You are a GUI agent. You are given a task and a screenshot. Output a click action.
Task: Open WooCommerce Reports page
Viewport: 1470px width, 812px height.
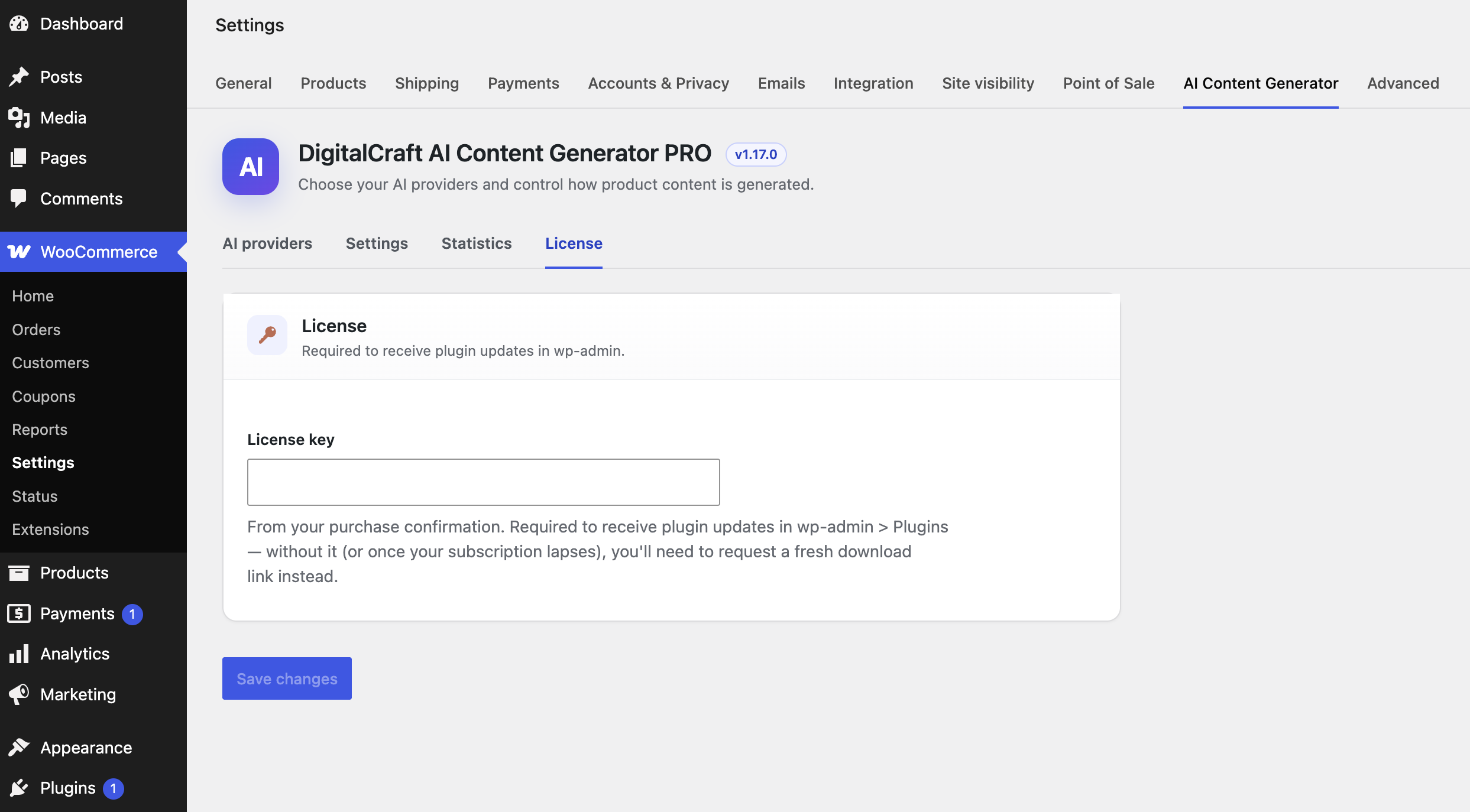coord(40,430)
